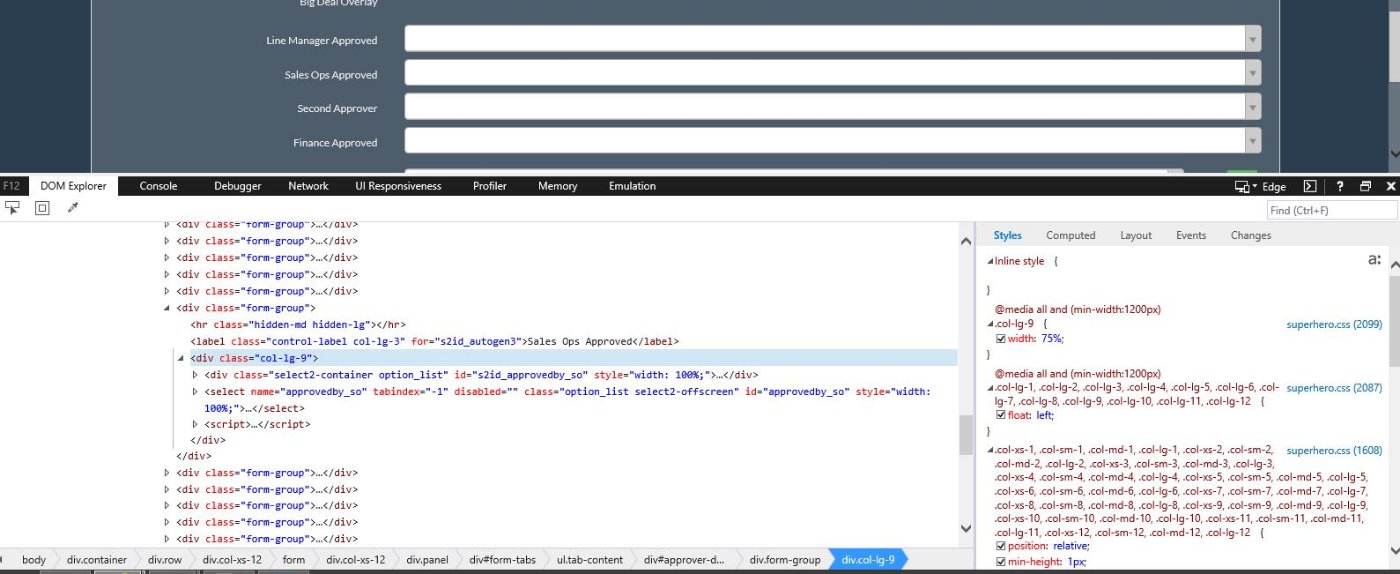Click the F12 label in tools bar

(11, 186)
